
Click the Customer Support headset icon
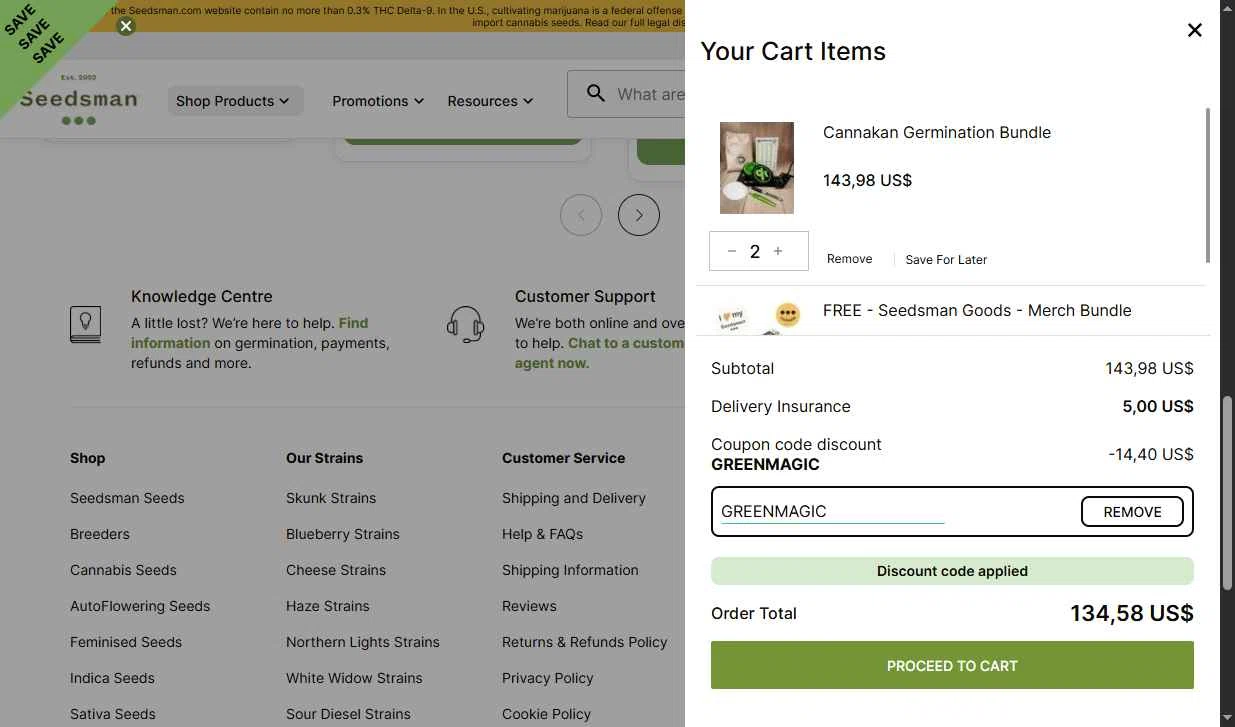(466, 324)
